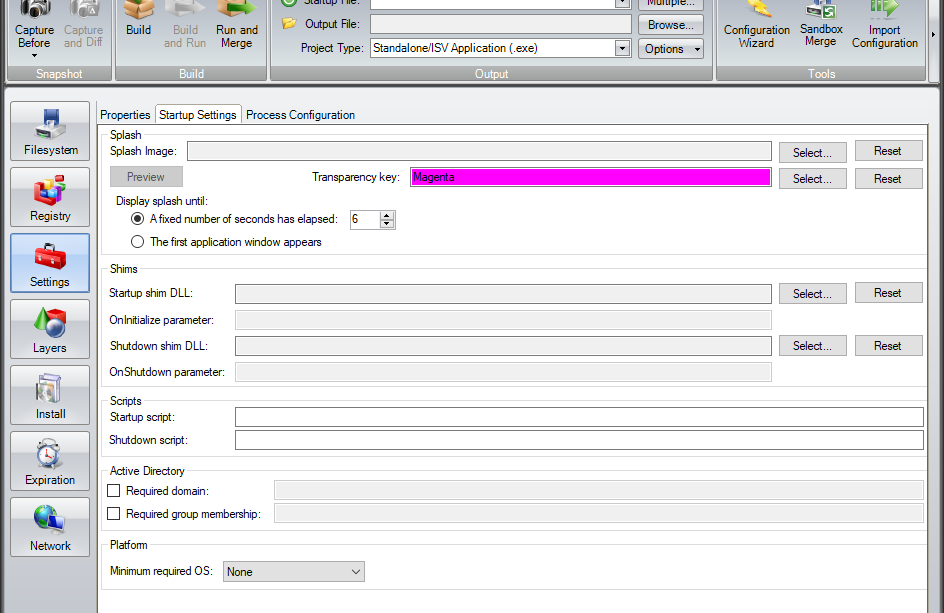
Task: Enable the Required domain checkbox
Action: click(113, 491)
